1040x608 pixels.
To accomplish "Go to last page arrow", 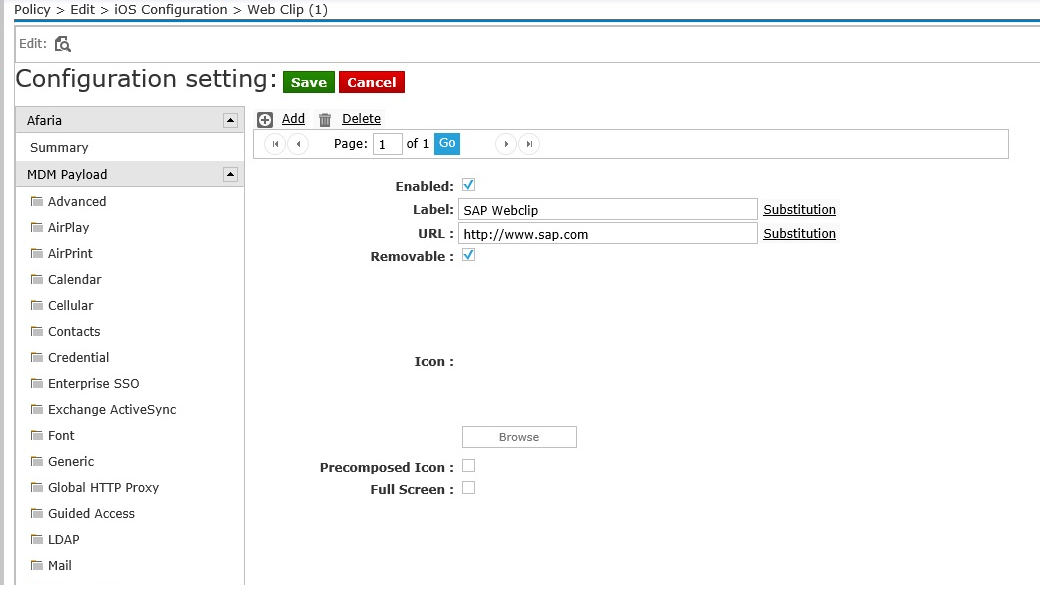I will tap(529, 144).
